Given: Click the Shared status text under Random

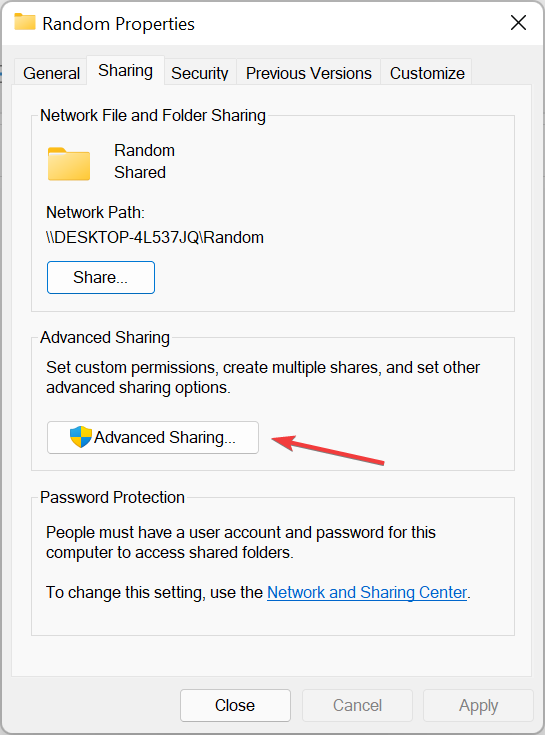Looking at the screenshot, I should click(140, 172).
